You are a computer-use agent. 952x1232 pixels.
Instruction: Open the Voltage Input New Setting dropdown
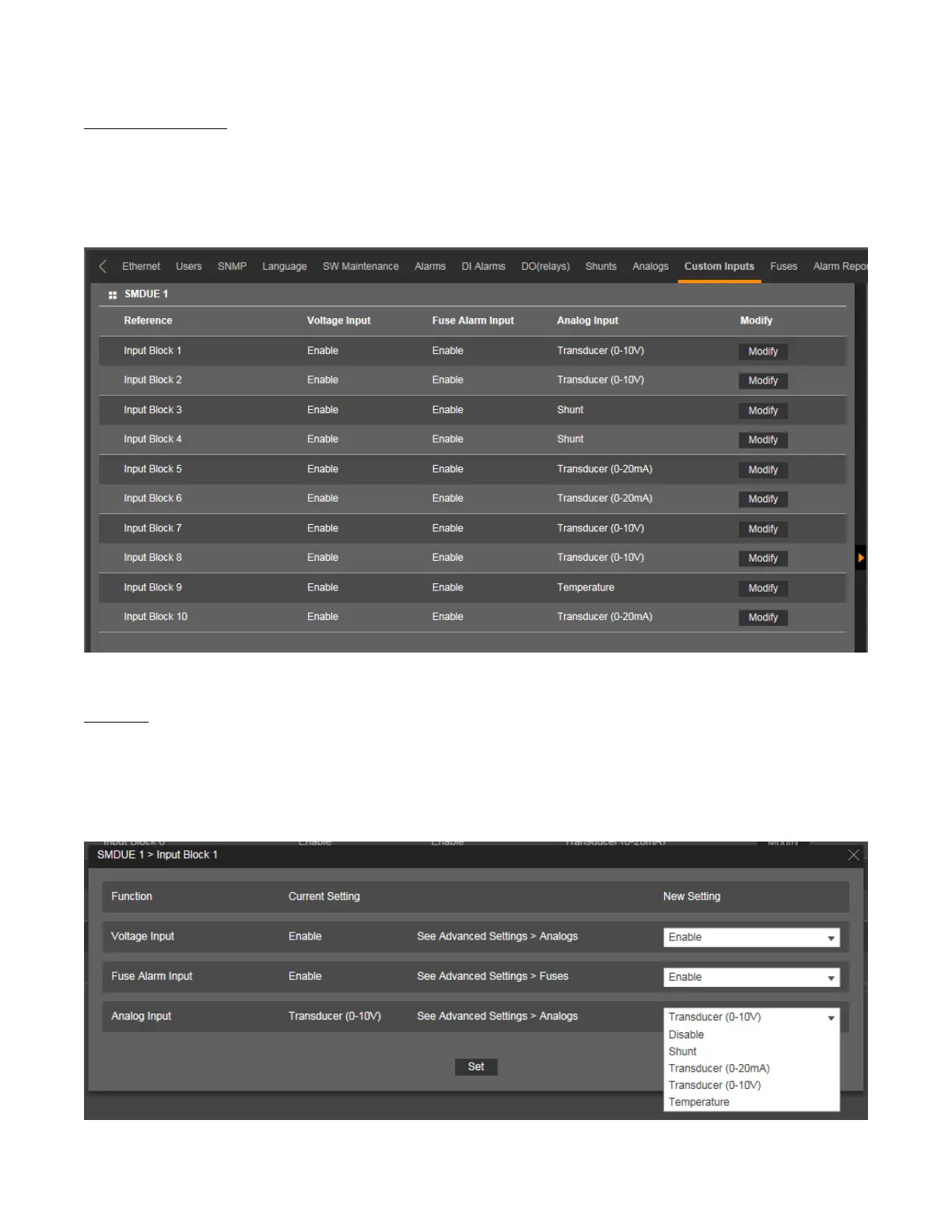point(751,937)
